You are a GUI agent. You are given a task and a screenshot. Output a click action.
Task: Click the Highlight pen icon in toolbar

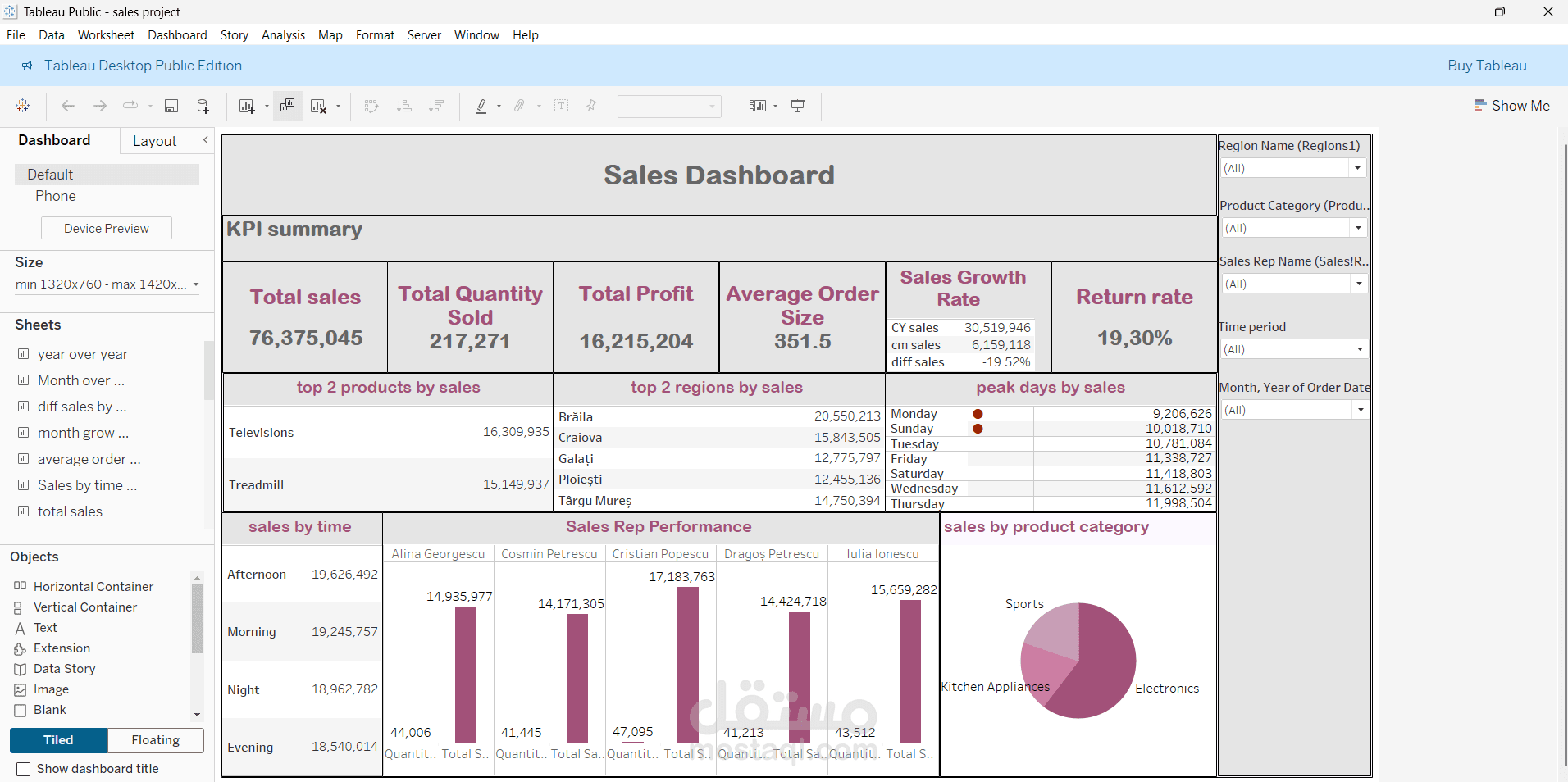tap(483, 106)
